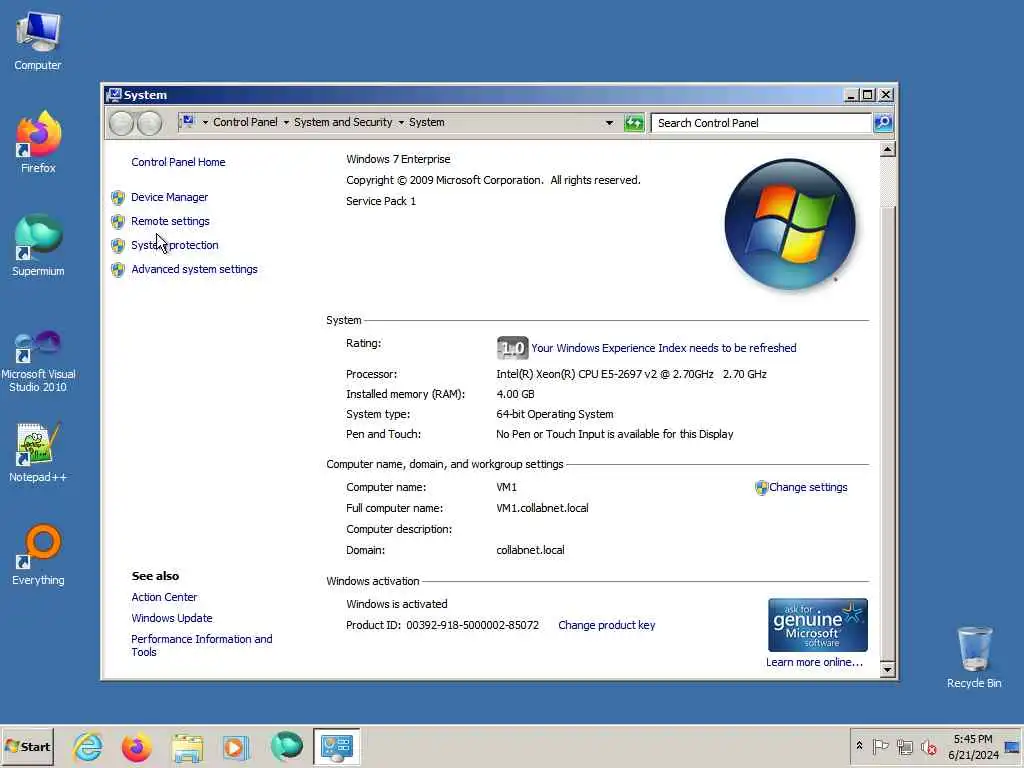Click the Forward navigation button
Screen dimensions: 1024x768
[150, 123]
